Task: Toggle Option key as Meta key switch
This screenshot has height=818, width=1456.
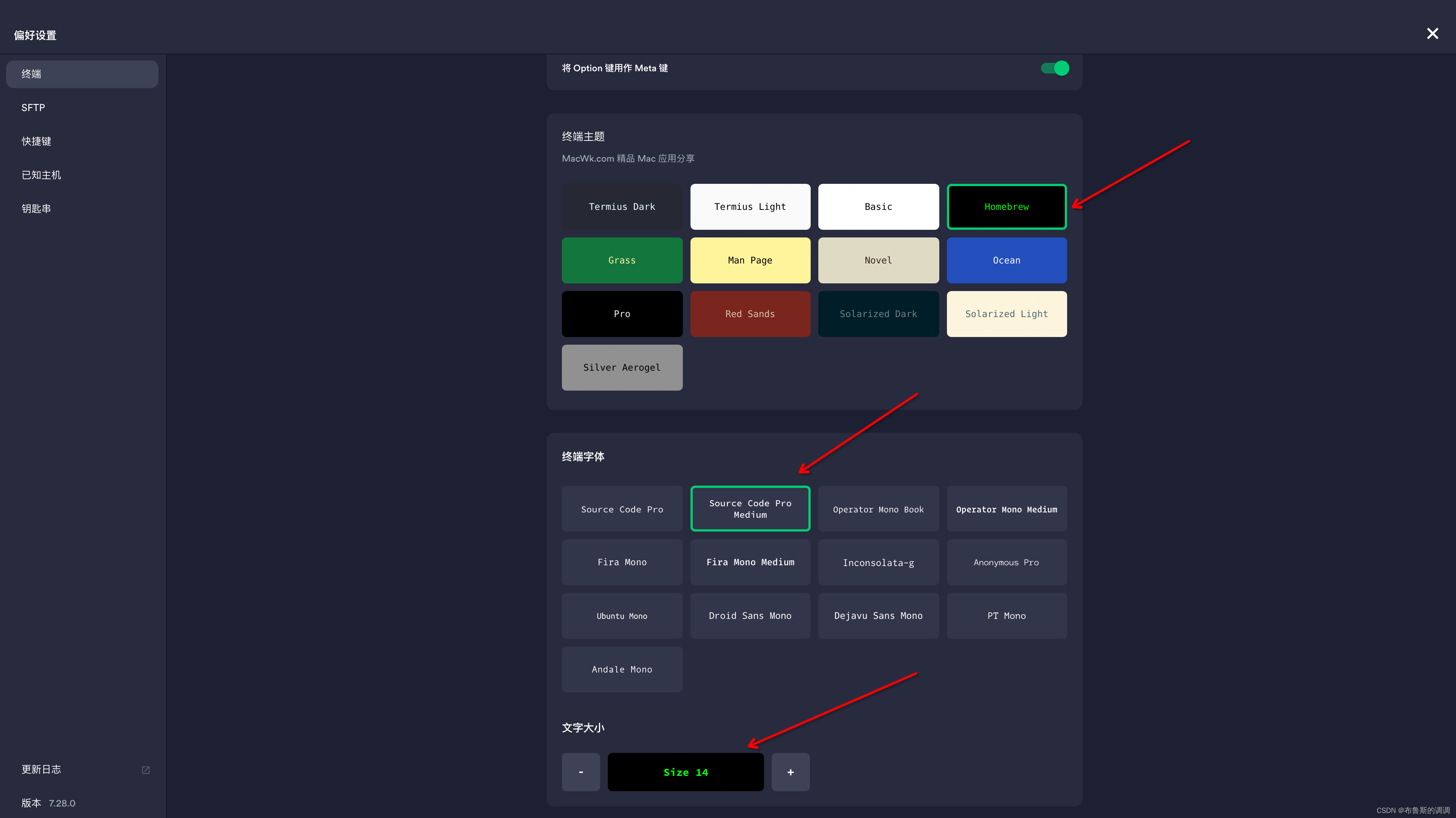Action: click(1055, 69)
